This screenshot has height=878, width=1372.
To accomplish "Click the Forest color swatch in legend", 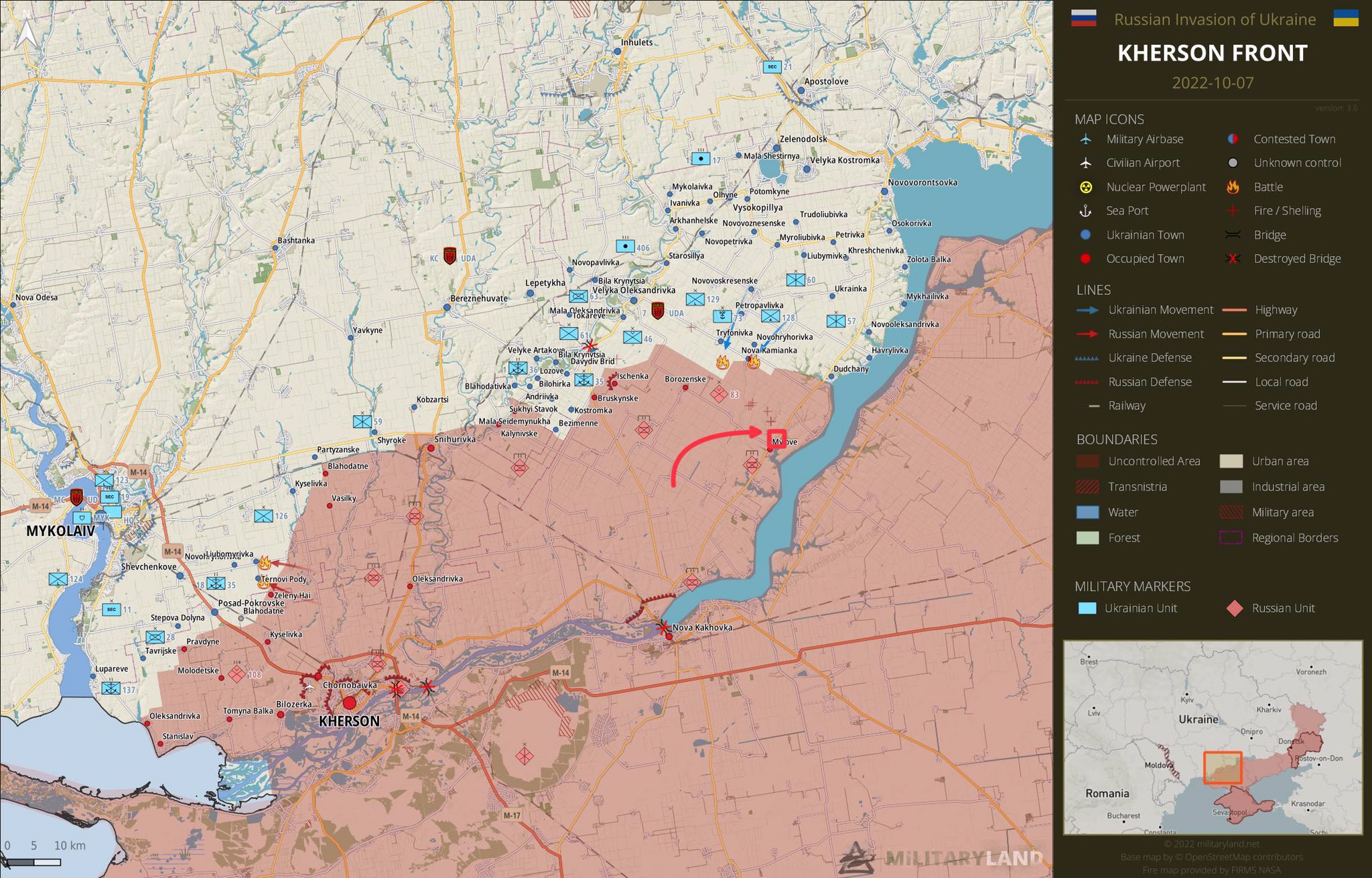I will coord(1087,538).
